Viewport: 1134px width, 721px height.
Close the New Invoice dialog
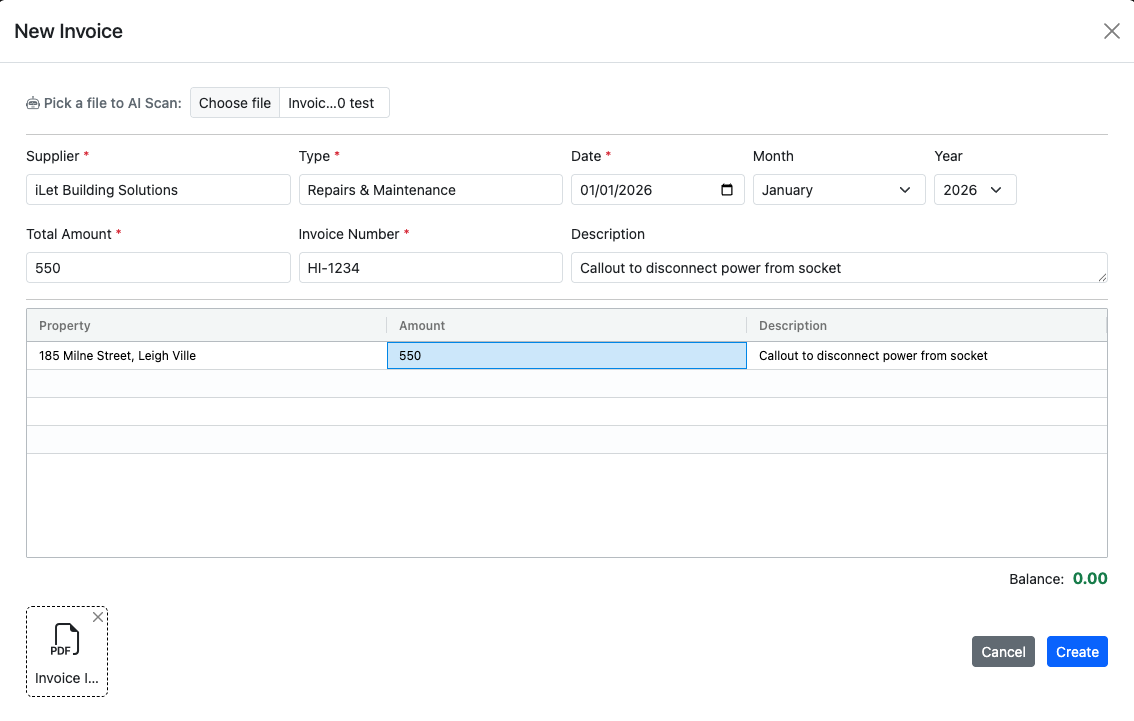click(x=1111, y=31)
